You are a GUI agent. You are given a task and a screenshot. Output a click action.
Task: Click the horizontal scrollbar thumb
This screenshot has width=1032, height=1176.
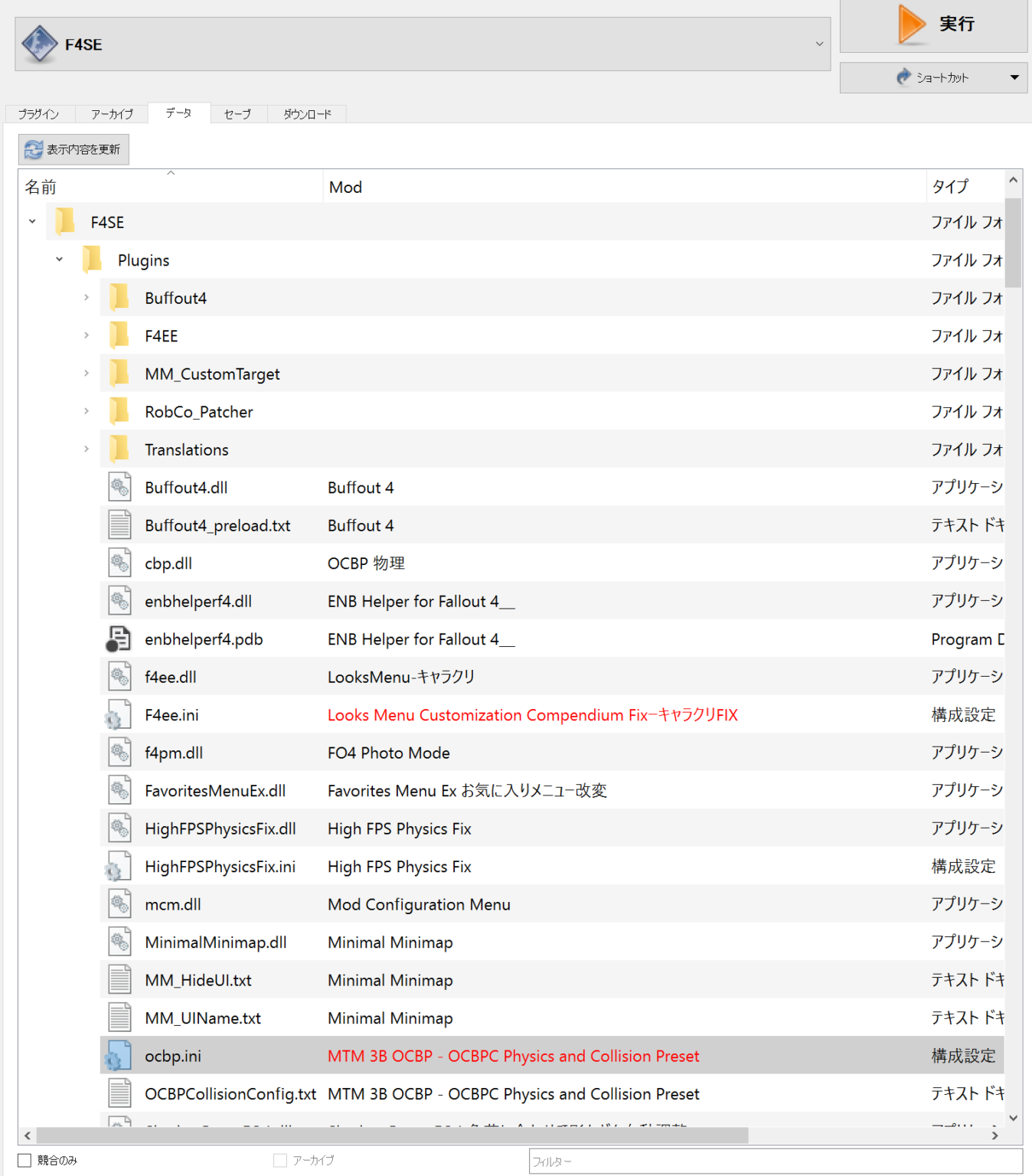click(x=390, y=1135)
